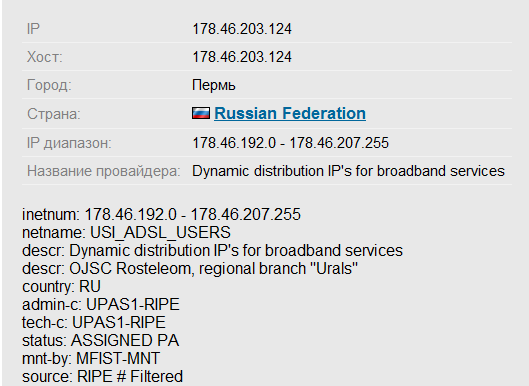Open the Russian Federation link
This screenshot has height=386, width=529.
pyautogui.click(x=290, y=113)
